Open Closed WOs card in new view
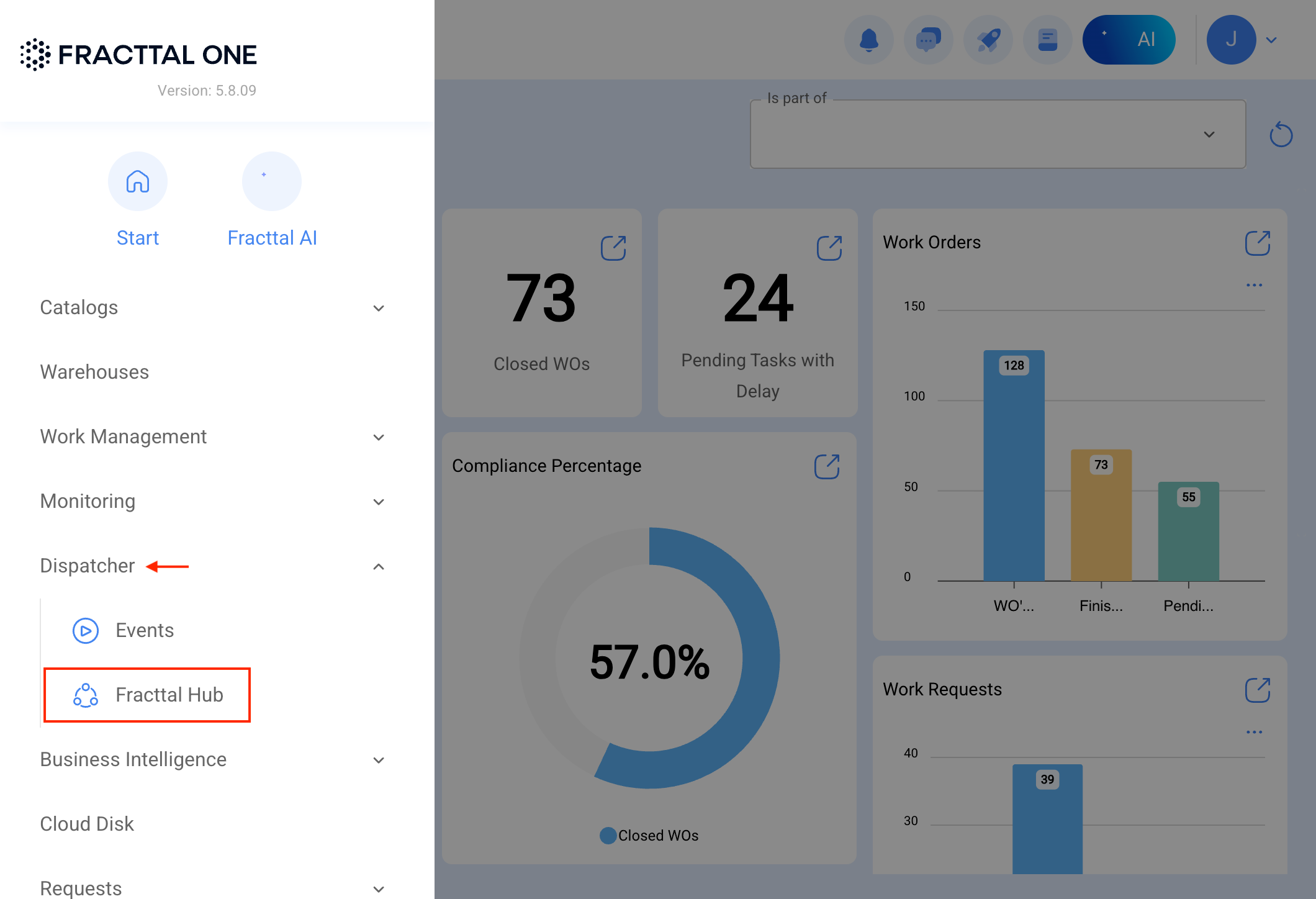Image resolution: width=1316 pixels, height=899 pixels. (x=613, y=248)
